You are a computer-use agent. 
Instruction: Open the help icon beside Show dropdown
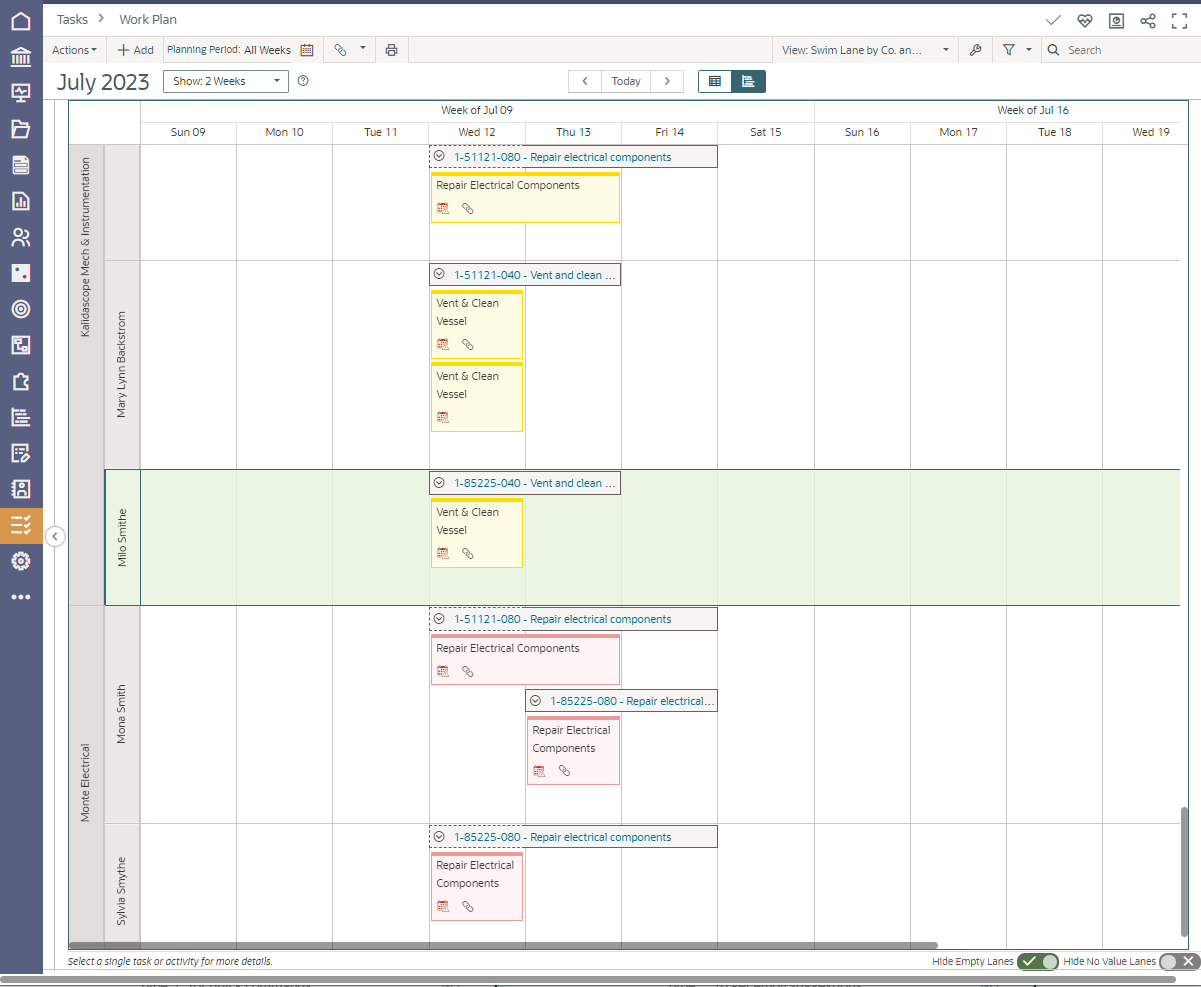point(303,81)
